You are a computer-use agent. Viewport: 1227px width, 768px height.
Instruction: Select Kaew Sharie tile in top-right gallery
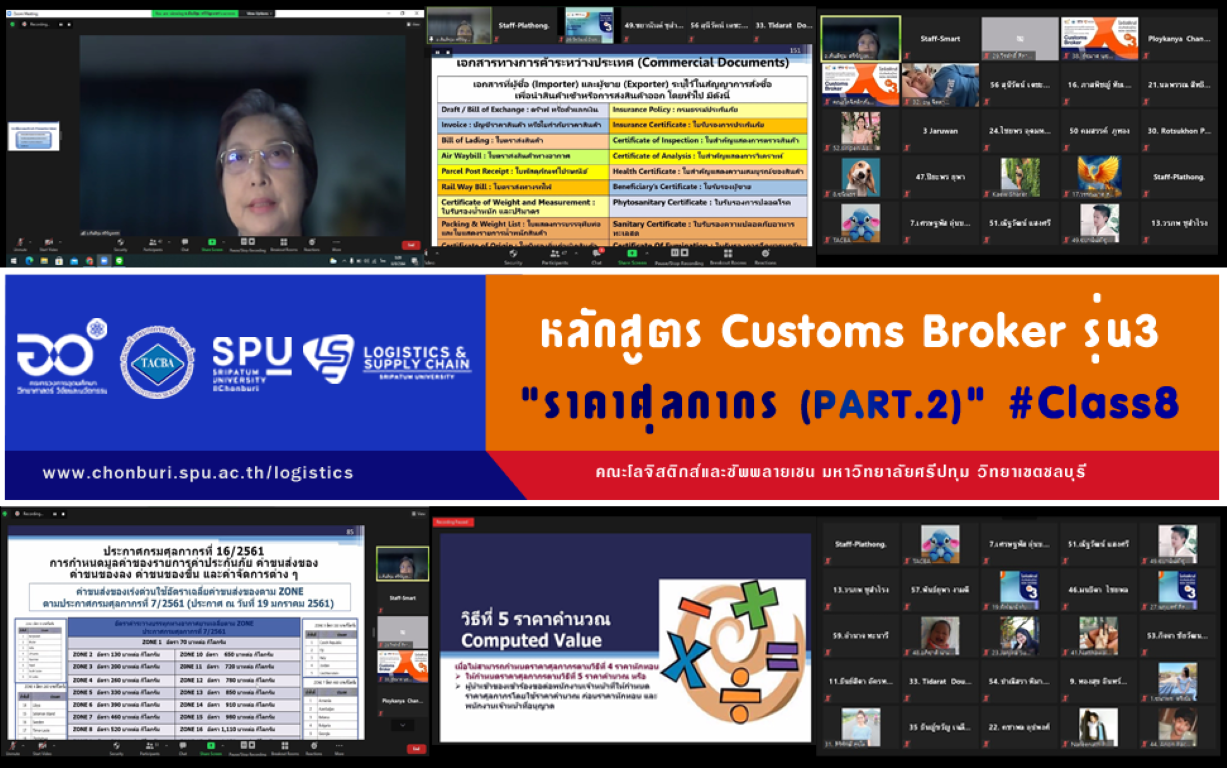1020,177
